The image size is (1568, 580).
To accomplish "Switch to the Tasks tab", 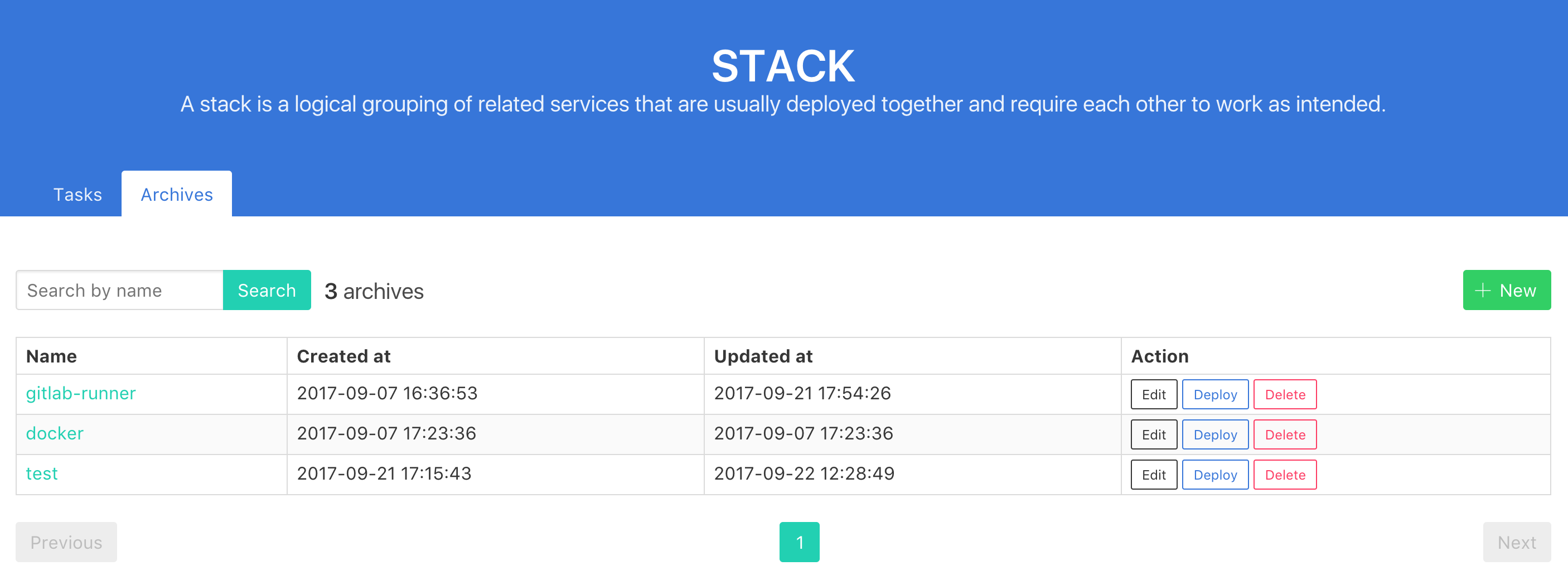I will click(78, 194).
